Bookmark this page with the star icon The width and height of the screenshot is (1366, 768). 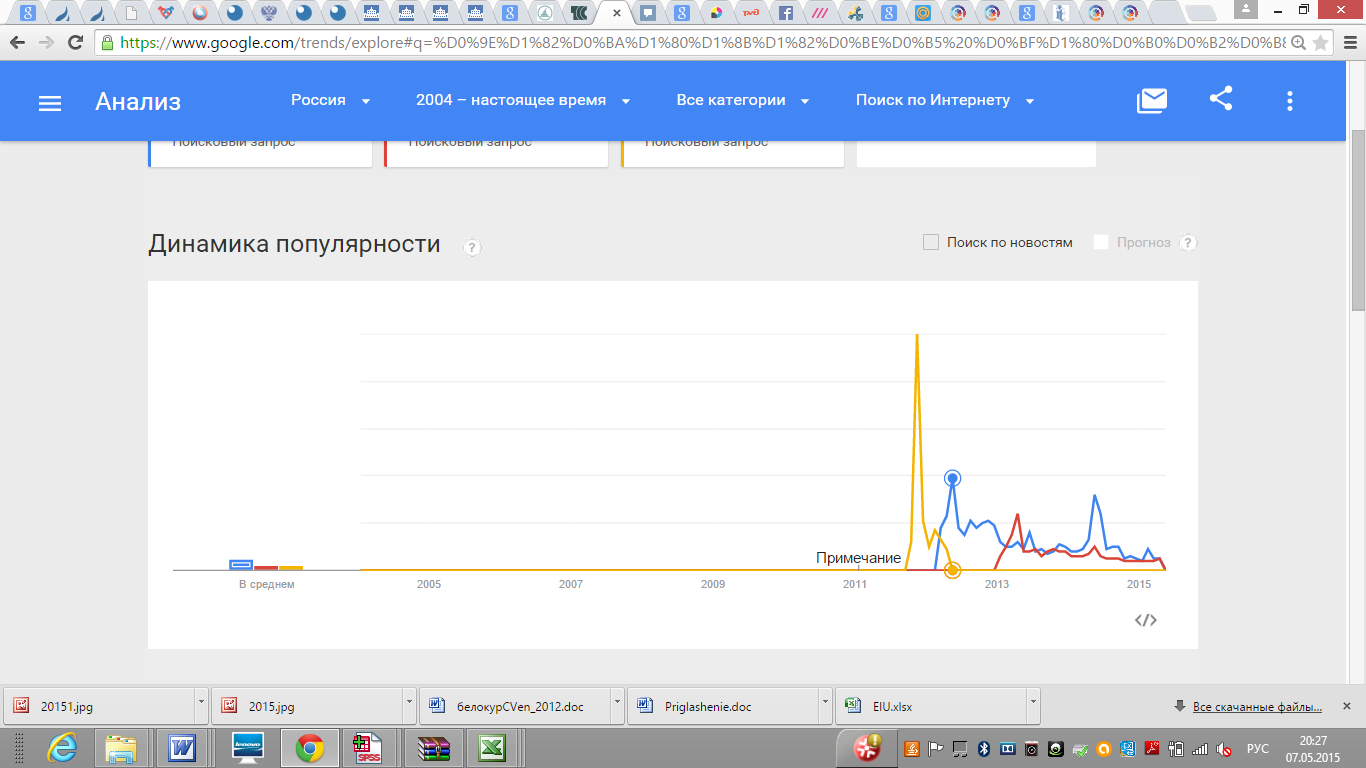point(1321,43)
